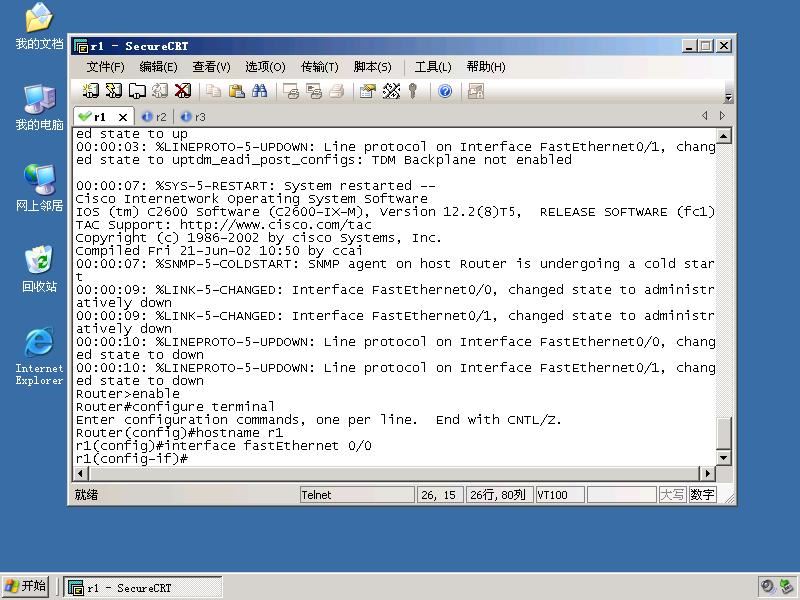Click the VT100 status bar field
800x600 pixels.
[560, 494]
